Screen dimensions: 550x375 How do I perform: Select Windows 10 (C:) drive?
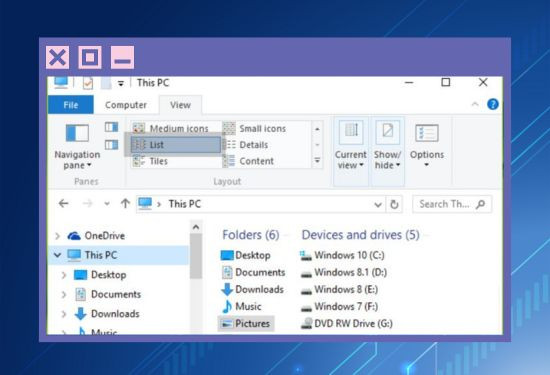[342, 255]
